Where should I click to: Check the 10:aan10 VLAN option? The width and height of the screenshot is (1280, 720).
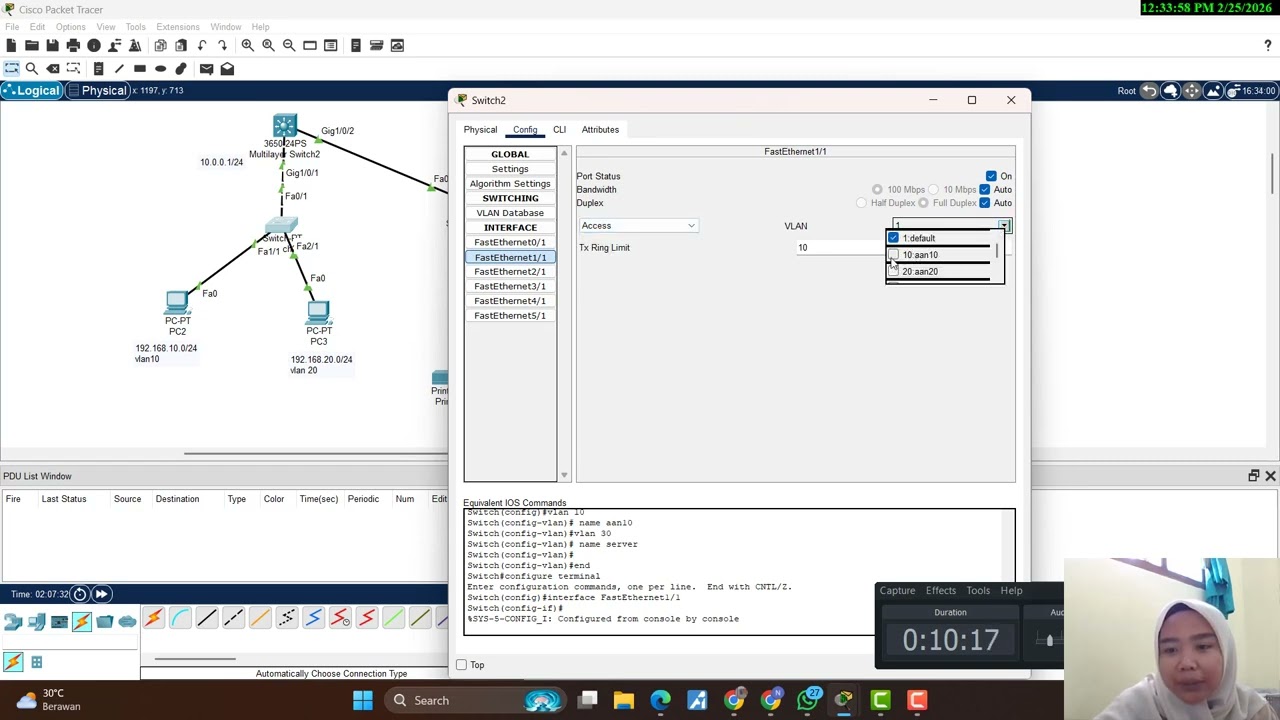[893, 255]
